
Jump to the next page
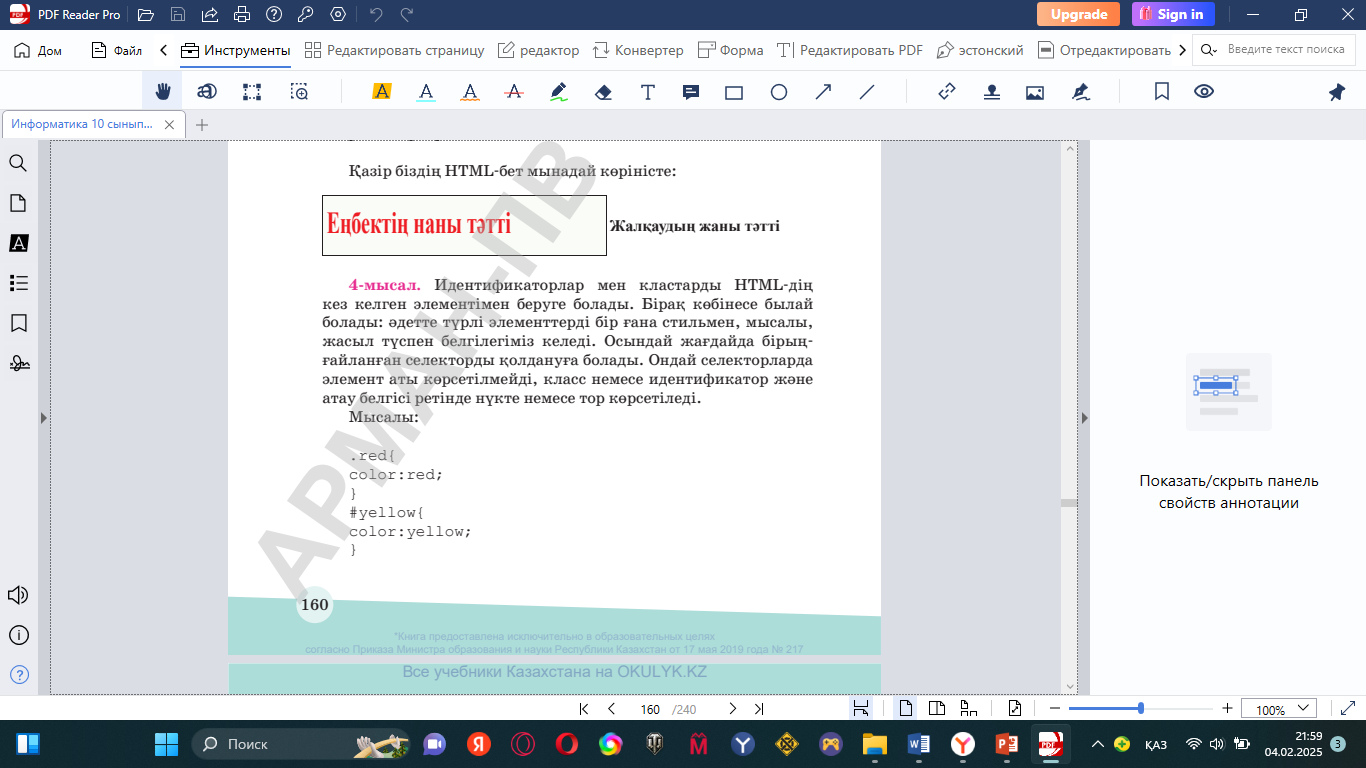pos(733,709)
